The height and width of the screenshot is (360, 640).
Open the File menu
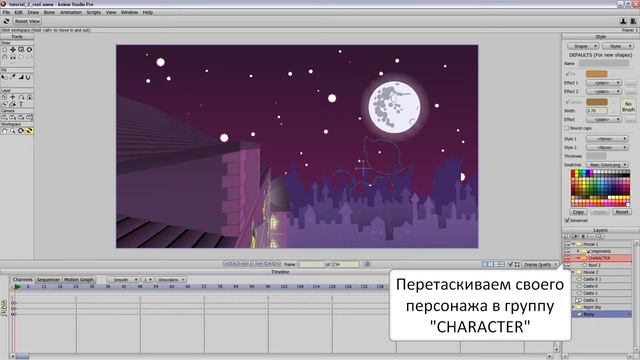pyautogui.click(x=6, y=12)
